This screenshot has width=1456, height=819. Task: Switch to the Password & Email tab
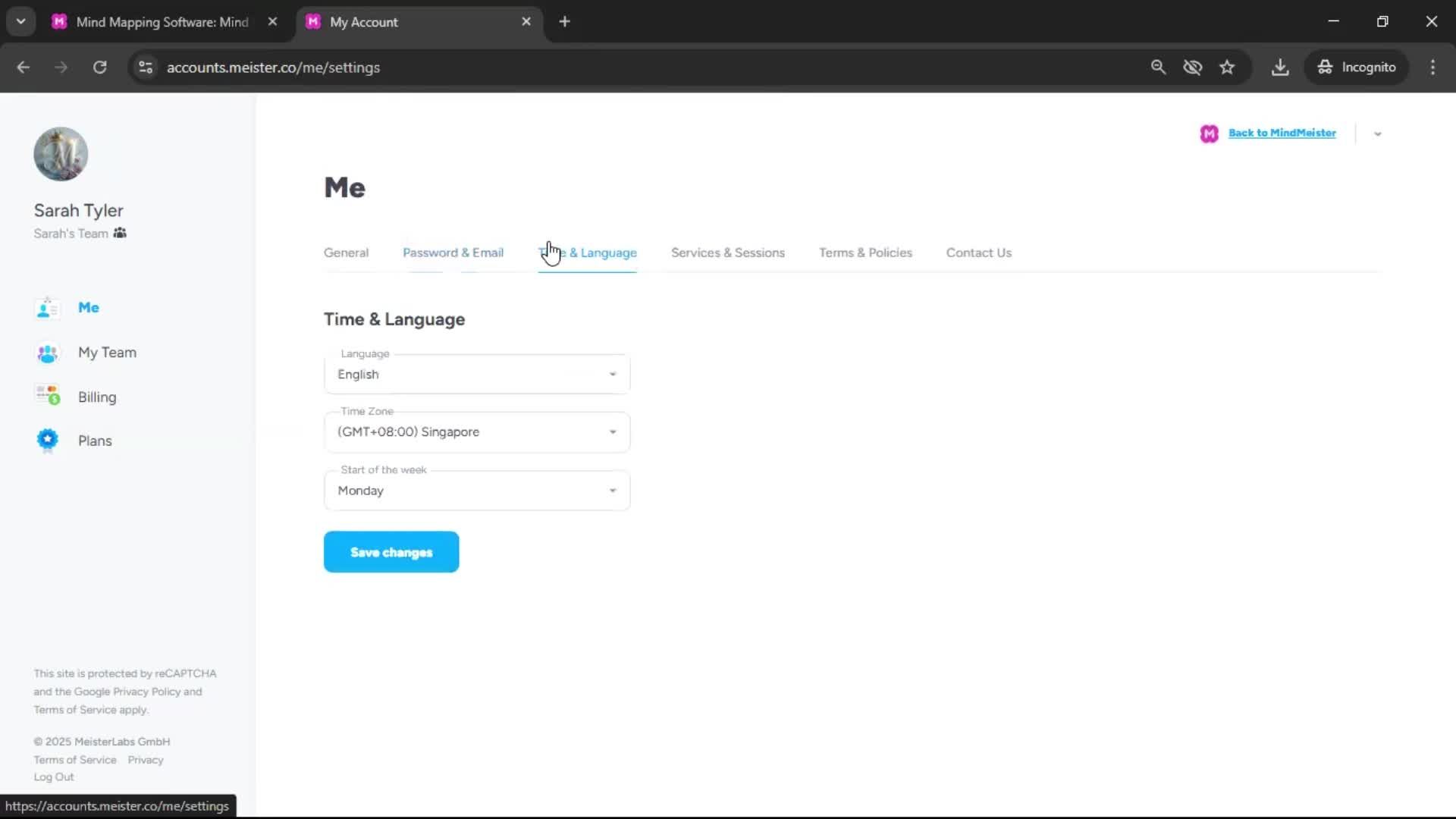pos(453,253)
